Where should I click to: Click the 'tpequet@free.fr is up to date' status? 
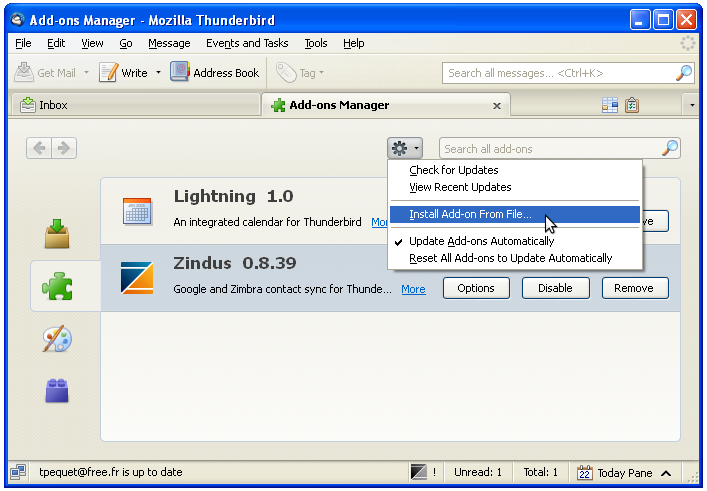click(111, 472)
